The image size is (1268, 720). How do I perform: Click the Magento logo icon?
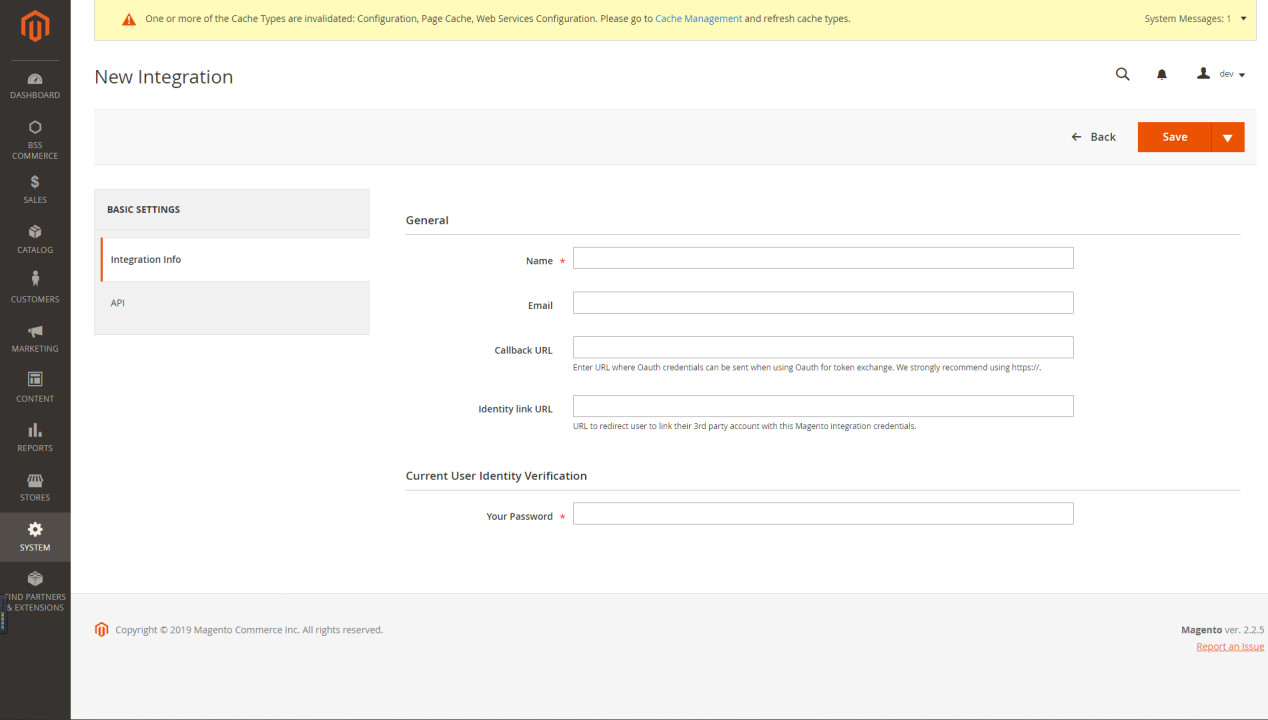click(35, 27)
